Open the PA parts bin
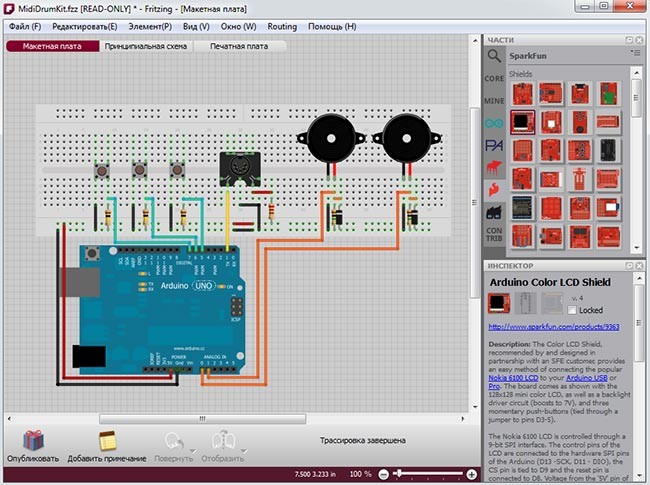650x485 pixels. point(494,146)
